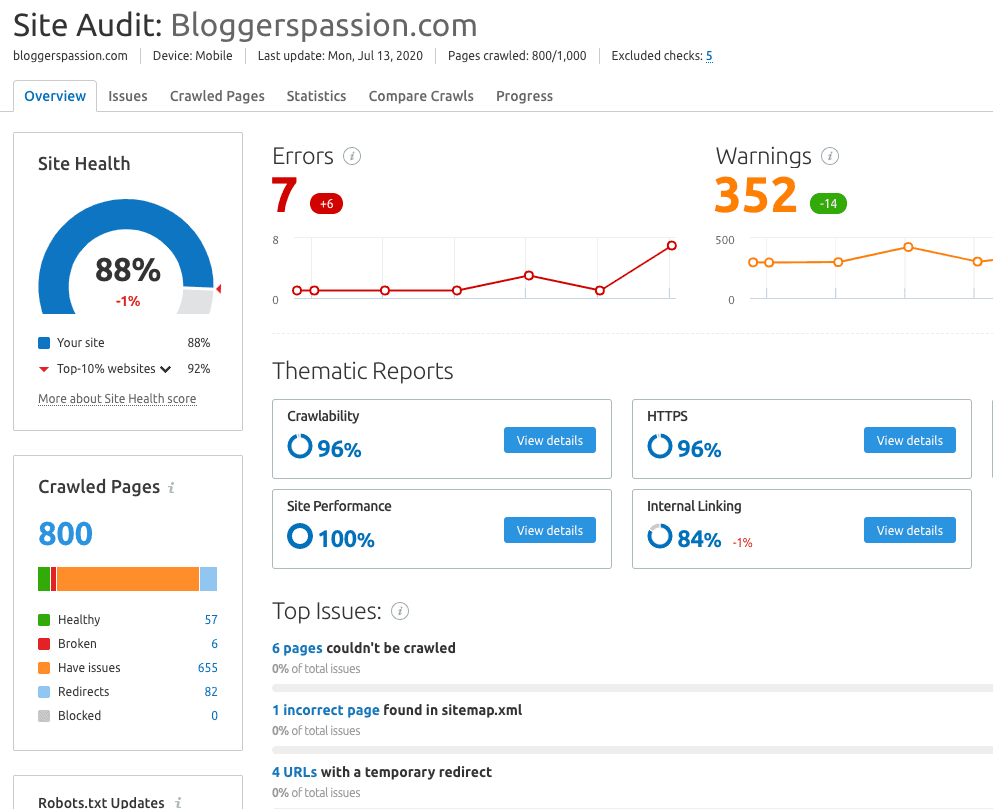Open the Compare Crawls tab
The width and height of the screenshot is (993, 809).
(420, 95)
